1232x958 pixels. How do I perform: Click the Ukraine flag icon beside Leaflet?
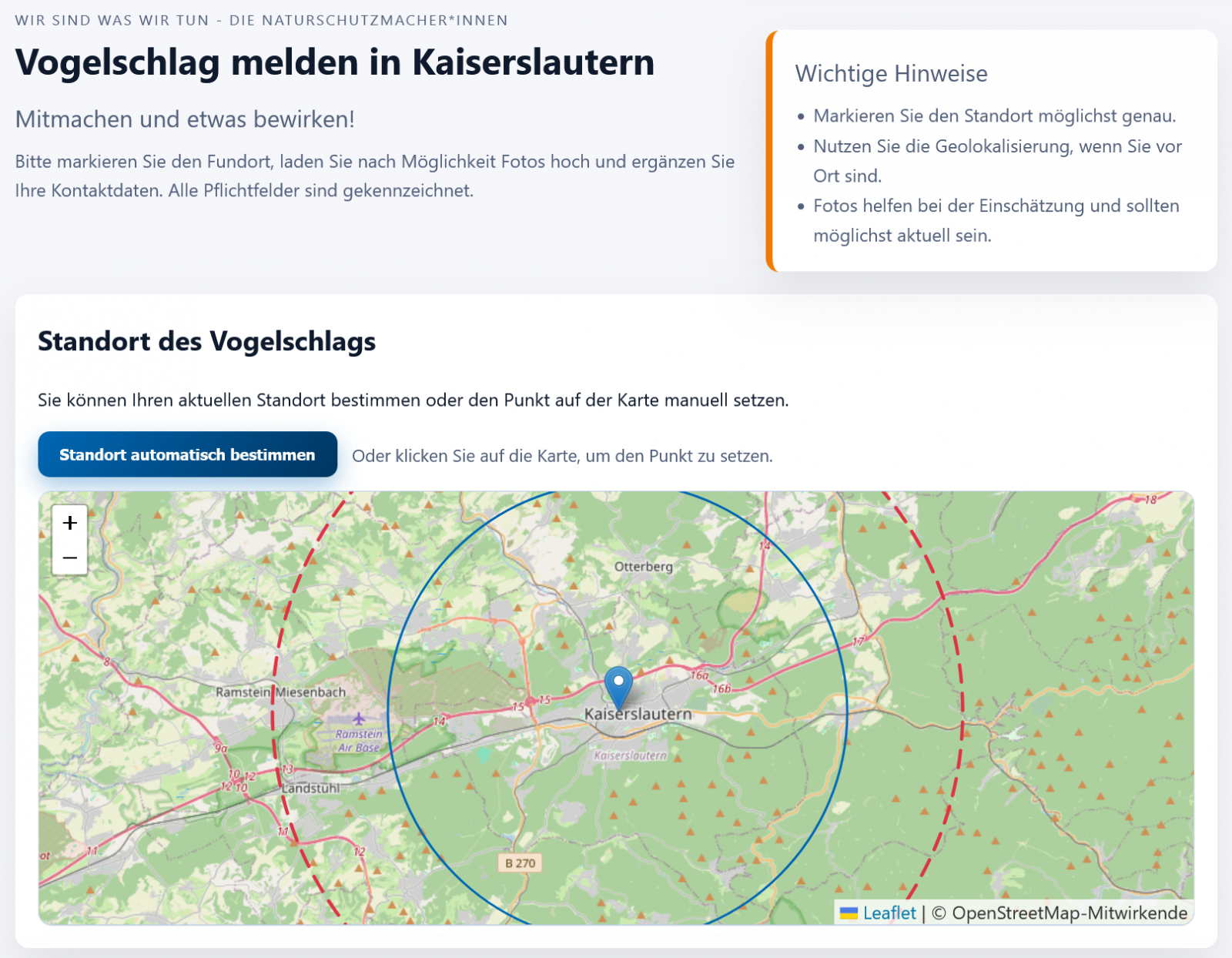click(x=849, y=913)
